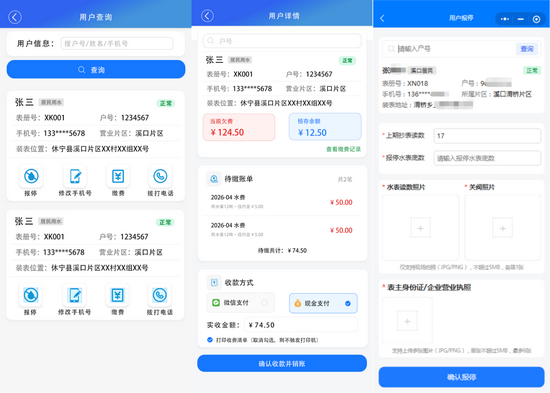Close the mini-program with the target icon
The image size is (550, 393).
[536, 19]
